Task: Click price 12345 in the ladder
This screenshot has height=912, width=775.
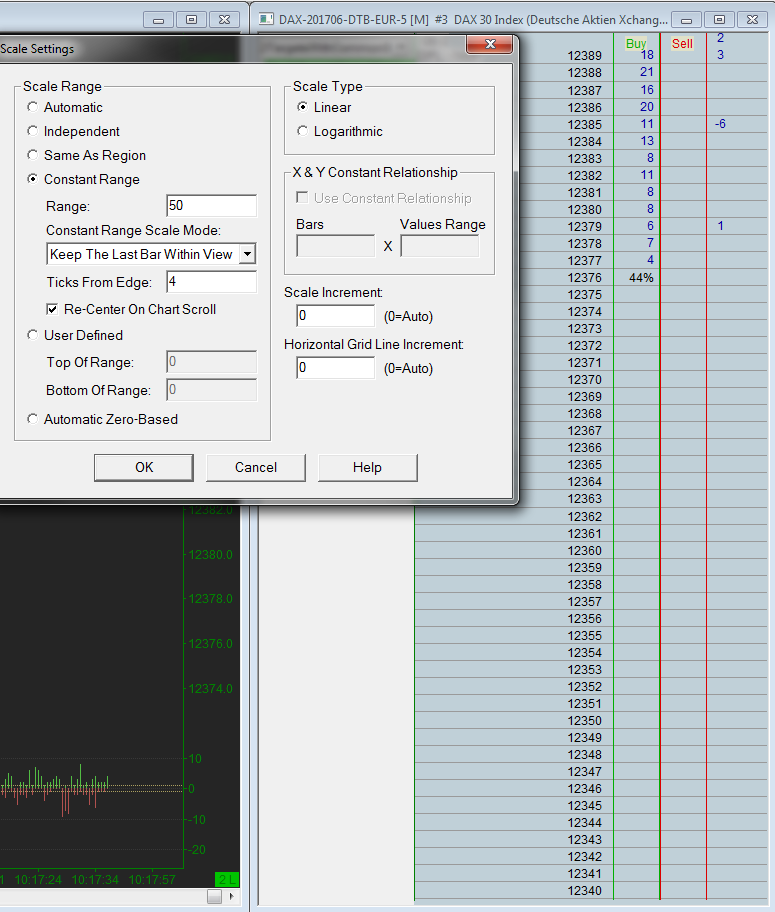Action: click(x=585, y=805)
